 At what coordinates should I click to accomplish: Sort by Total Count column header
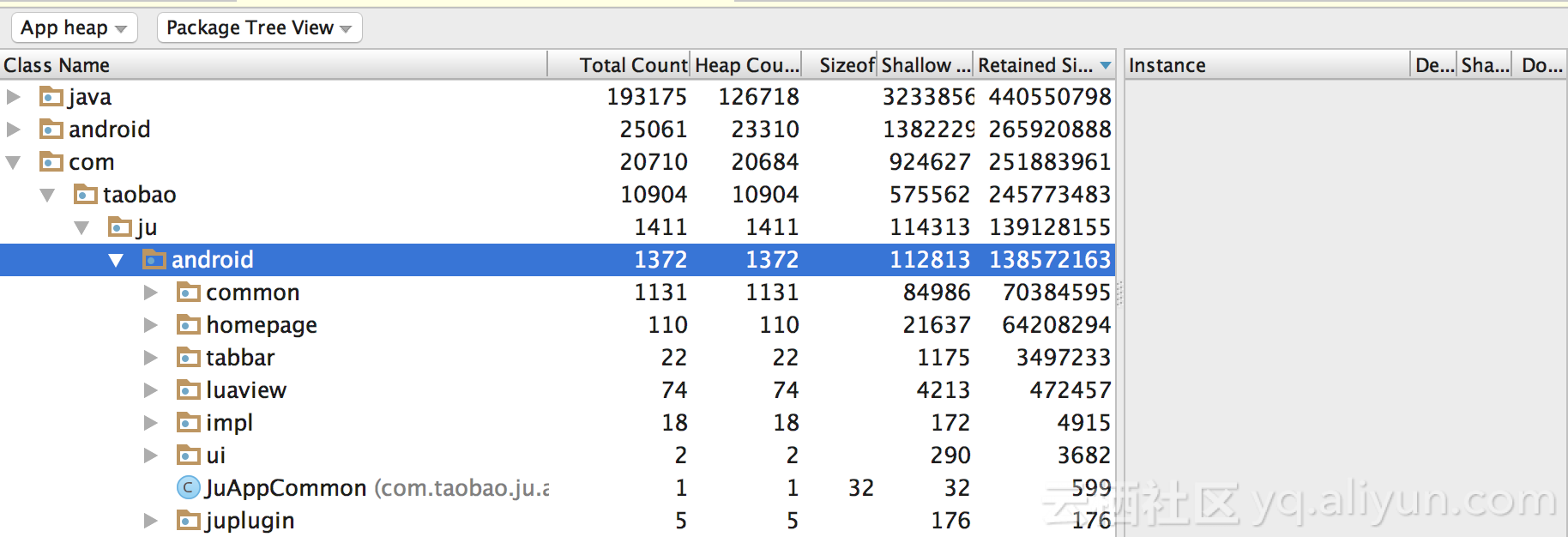[x=619, y=65]
